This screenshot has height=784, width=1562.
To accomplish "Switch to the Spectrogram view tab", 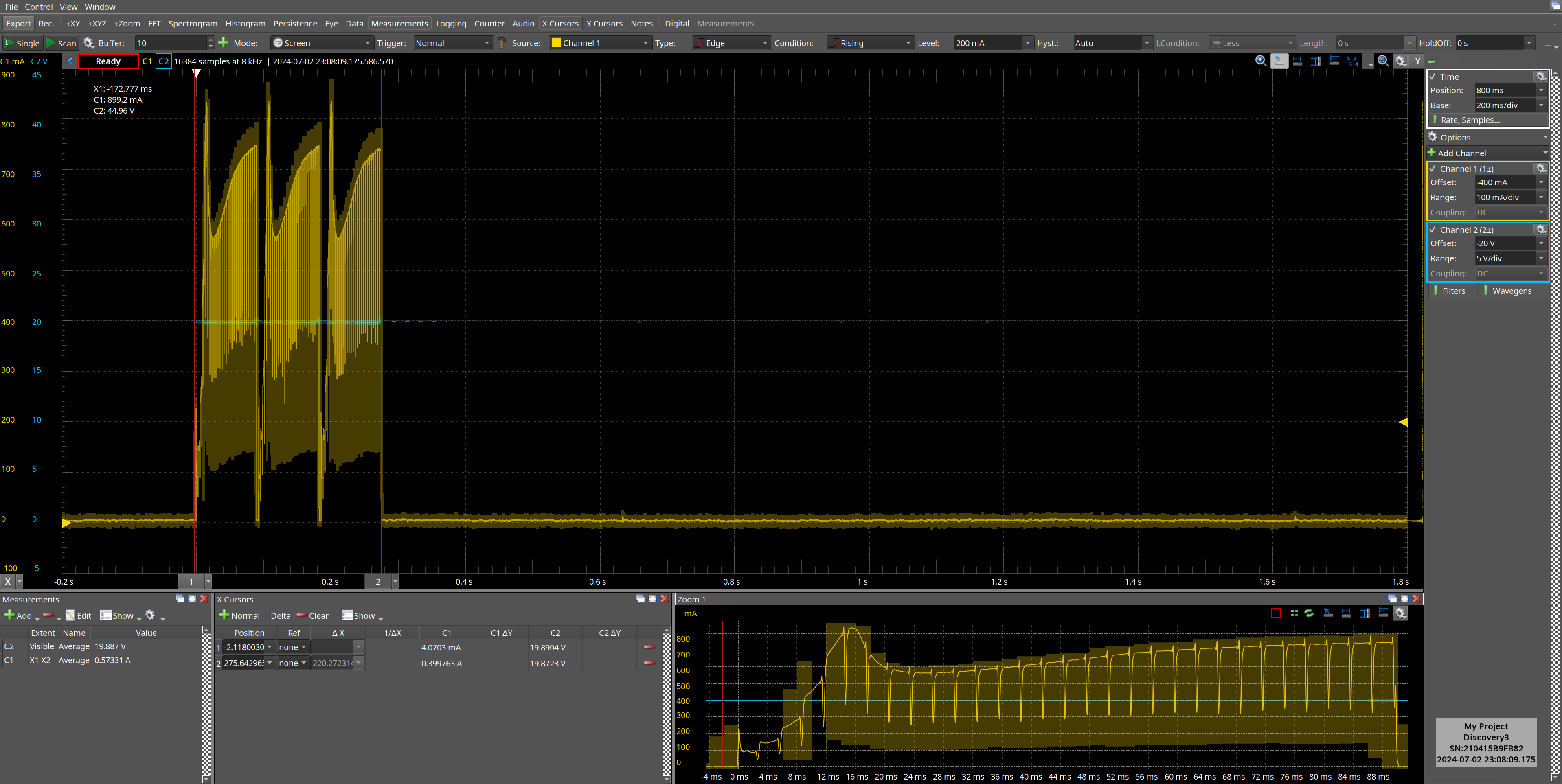I will [192, 24].
